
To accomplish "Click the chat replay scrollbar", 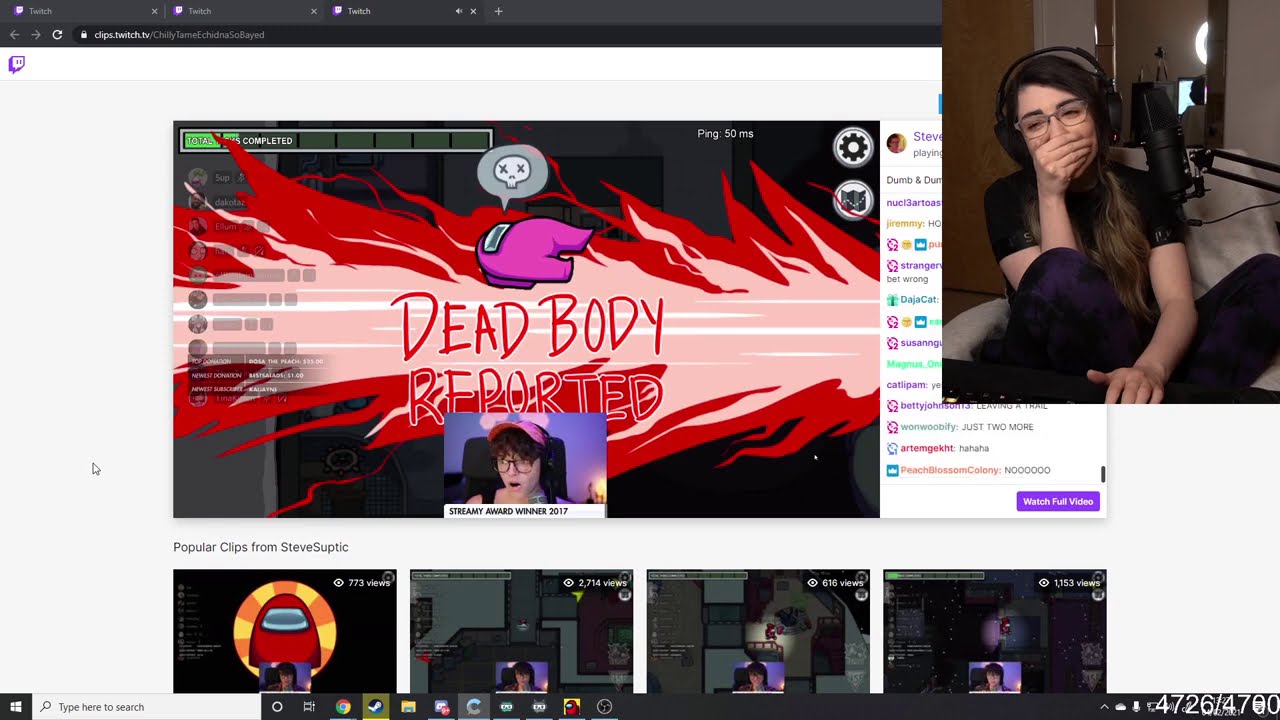I will coord(1103,473).
